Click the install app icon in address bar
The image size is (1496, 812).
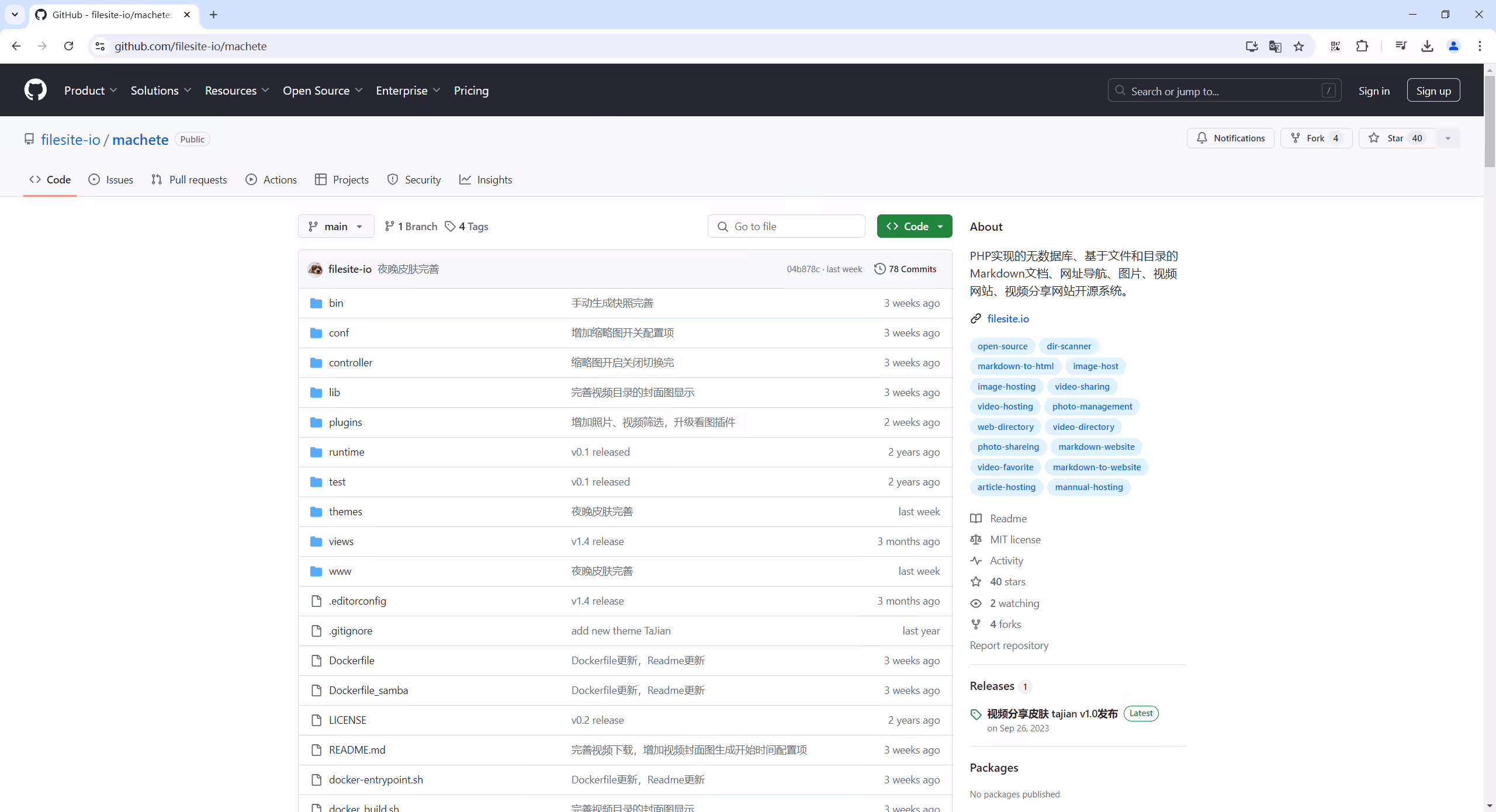1252,46
